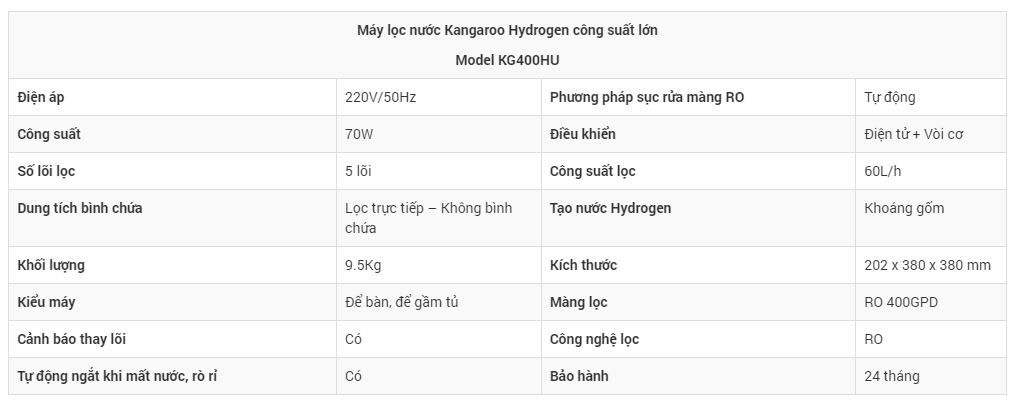
Task: Click the 'Dung tích bình chứa' label
Action: pyautogui.click(x=80, y=208)
